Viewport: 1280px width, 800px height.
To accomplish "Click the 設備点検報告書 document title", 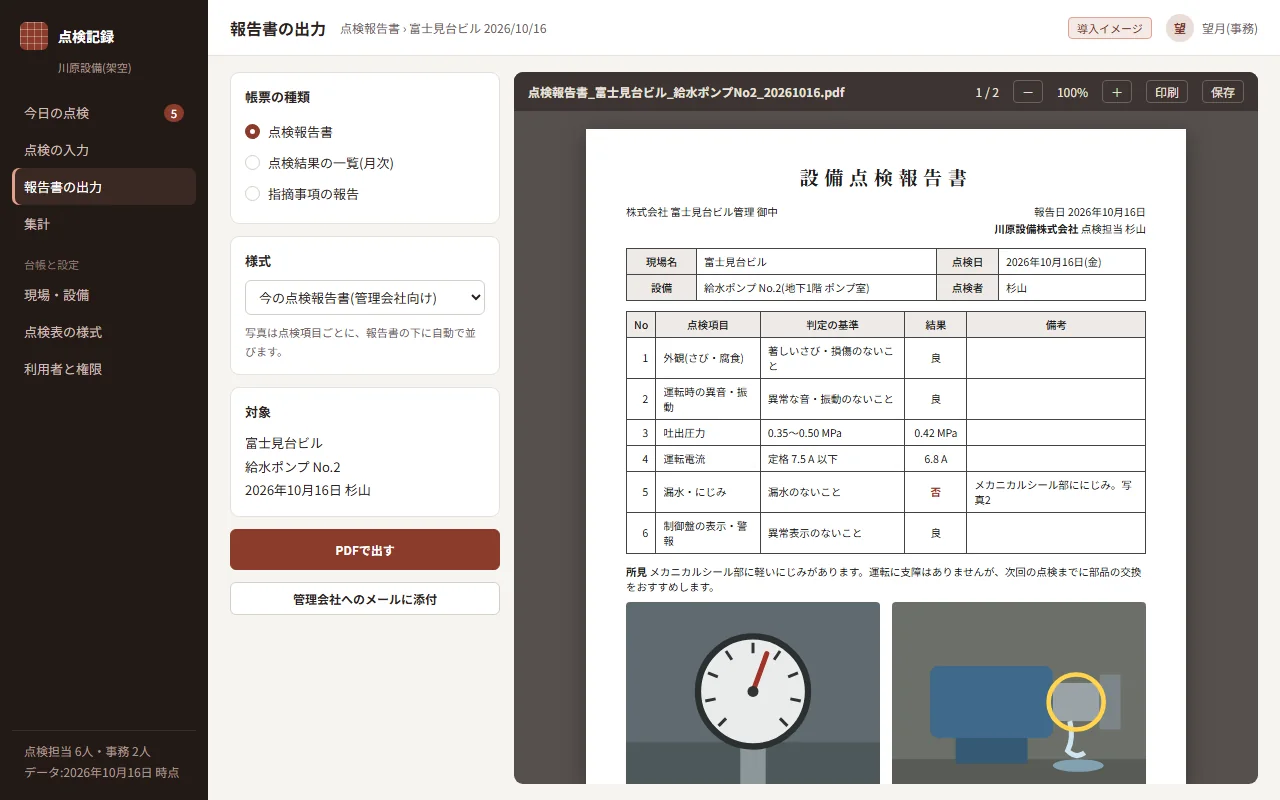I will (884, 178).
